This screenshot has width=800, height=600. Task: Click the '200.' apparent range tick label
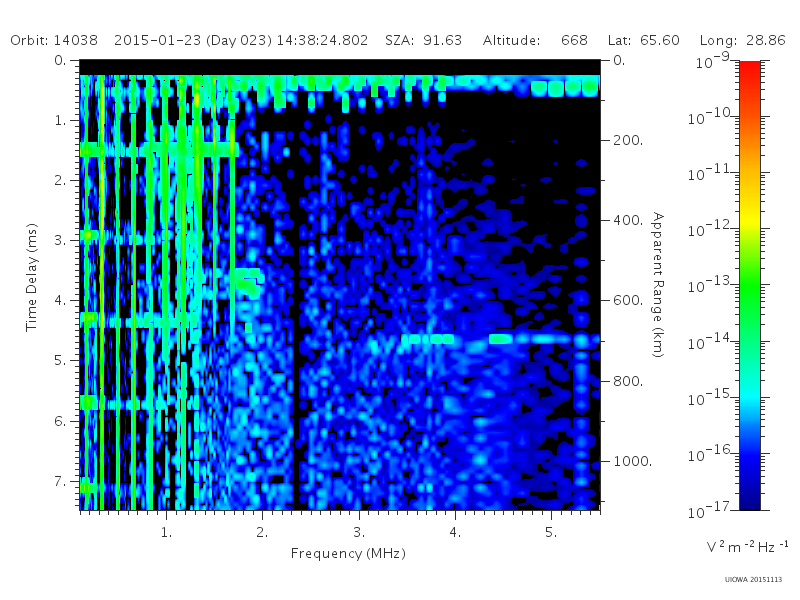[628, 140]
